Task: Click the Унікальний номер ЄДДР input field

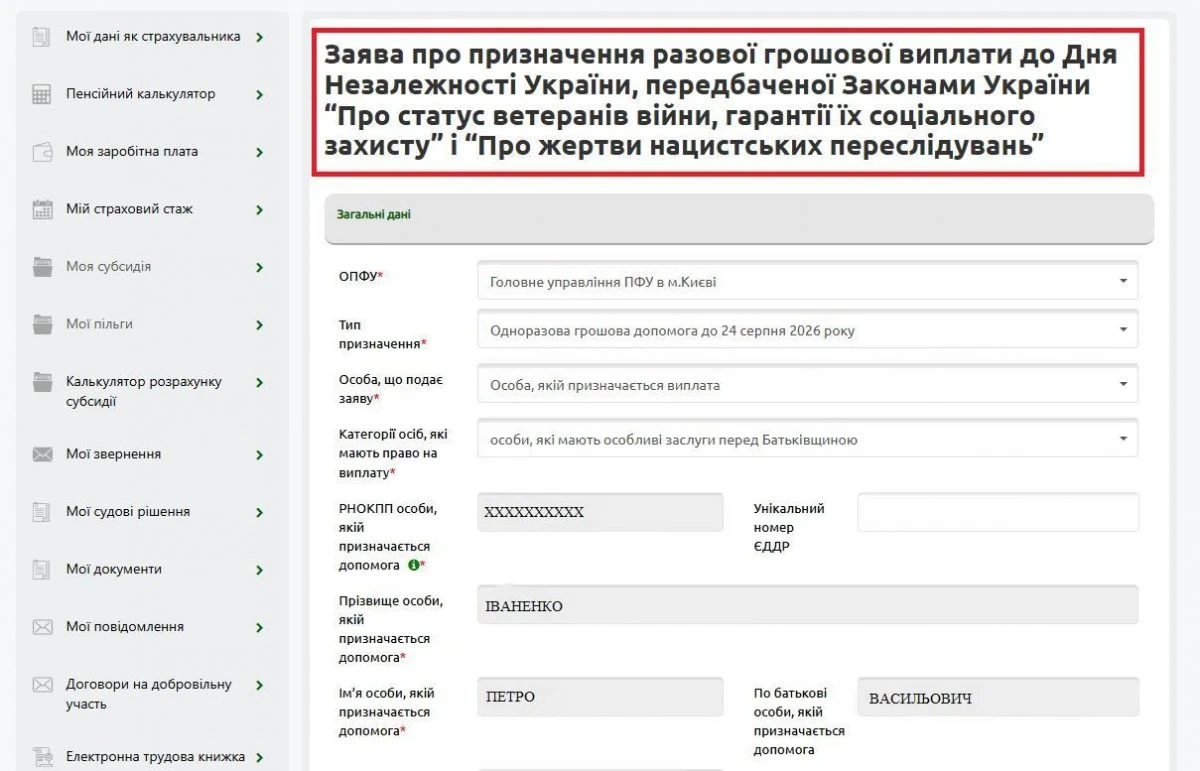Action: coord(998,512)
